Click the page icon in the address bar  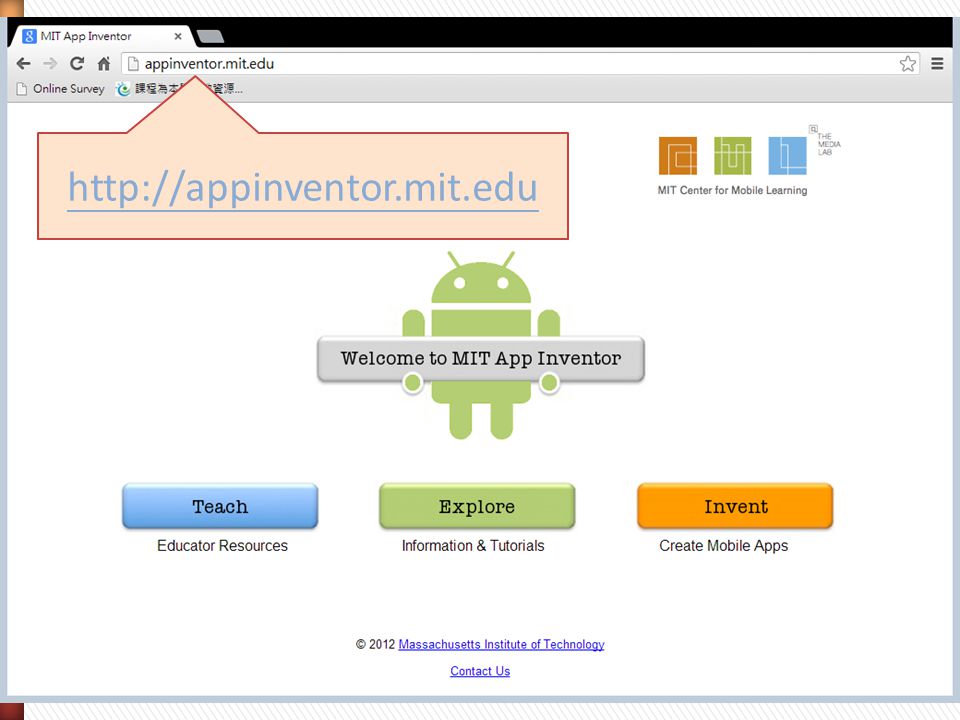click(133, 64)
